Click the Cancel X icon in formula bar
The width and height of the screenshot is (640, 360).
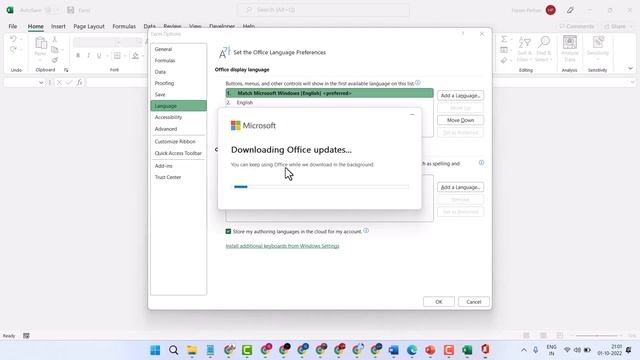coord(59,82)
